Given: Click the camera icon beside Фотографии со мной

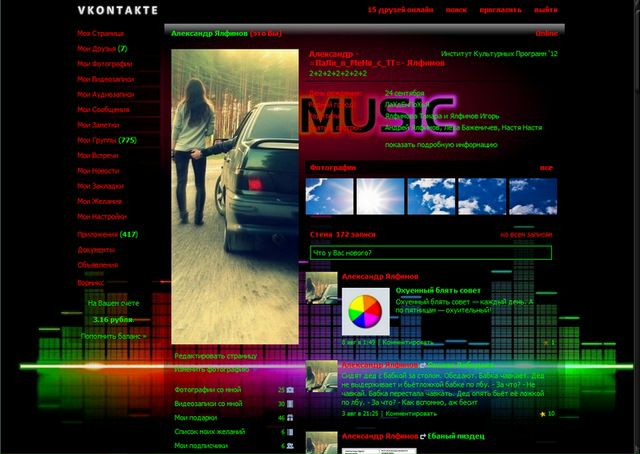Looking at the screenshot, I should 290,390.
